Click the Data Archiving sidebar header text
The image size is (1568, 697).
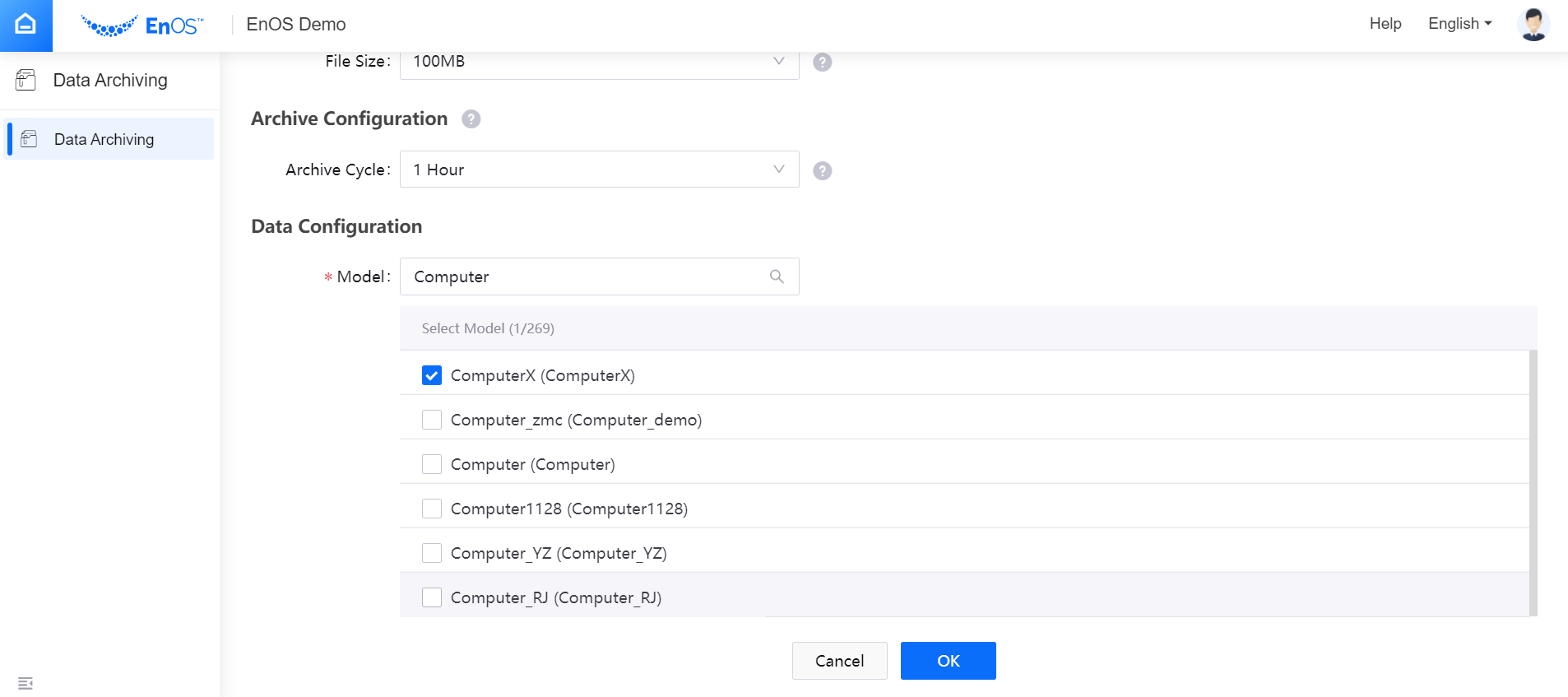tap(110, 80)
